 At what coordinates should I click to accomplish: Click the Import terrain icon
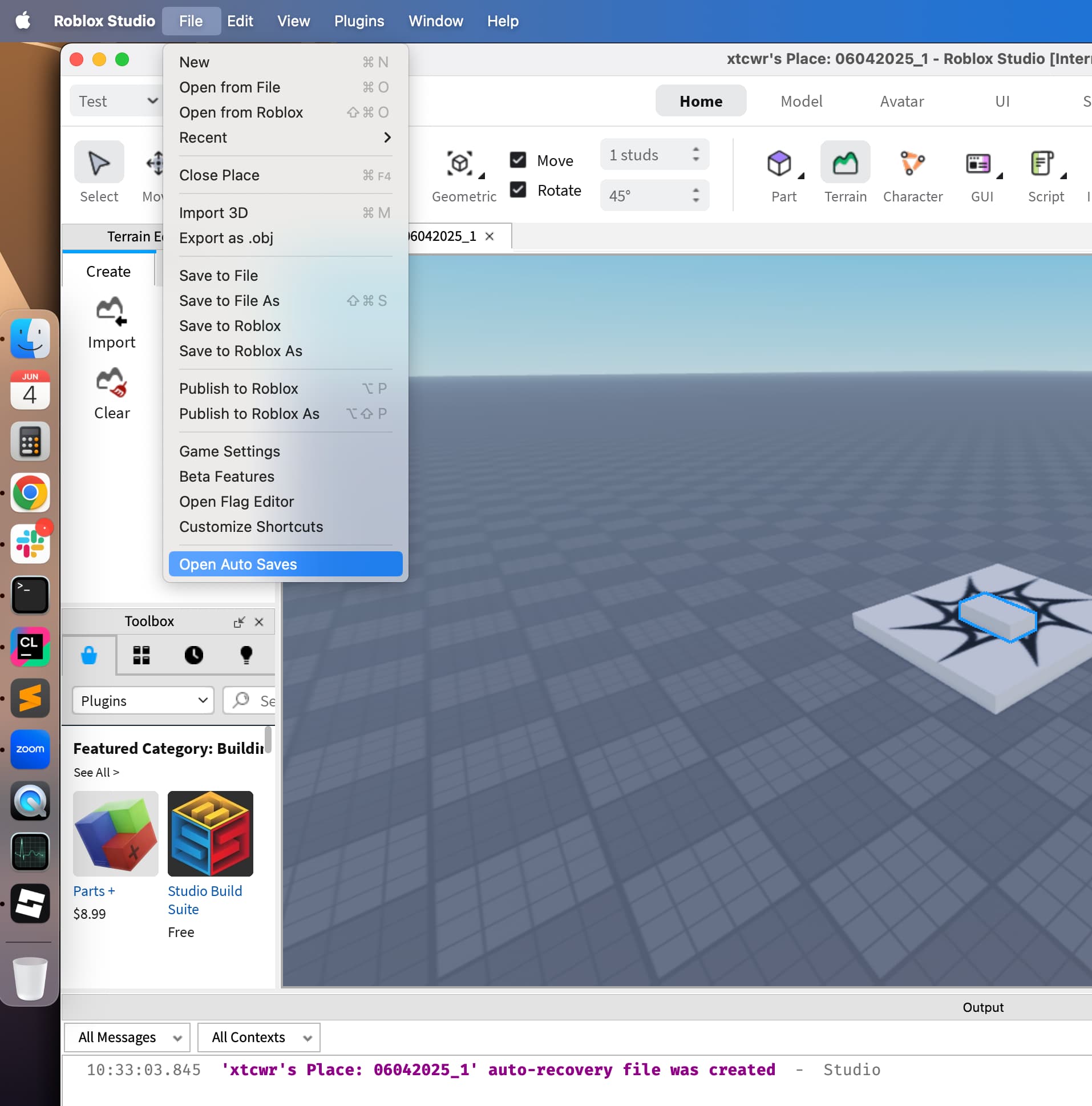click(x=111, y=312)
